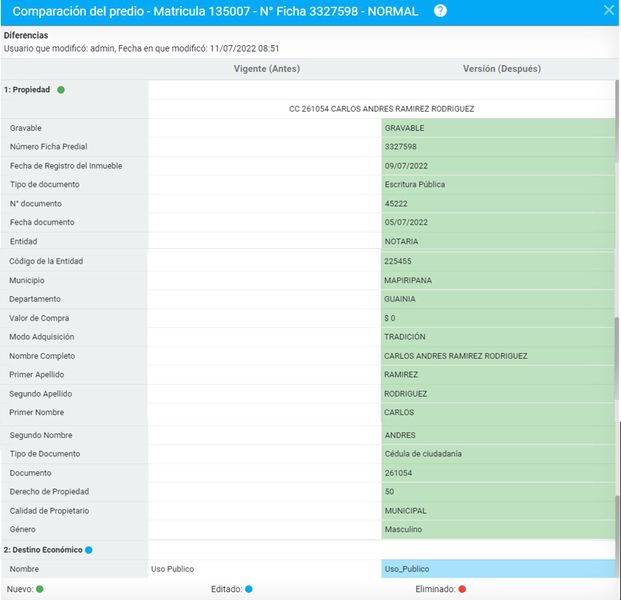The height and width of the screenshot is (600, 621).
Task: Select the NOTARIA value
Action: point(401,241)
